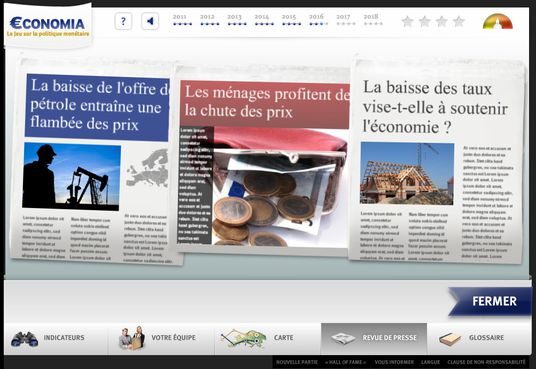536x369 pixels.
Task: Click the coin purse photo
Action: point(280,186)
